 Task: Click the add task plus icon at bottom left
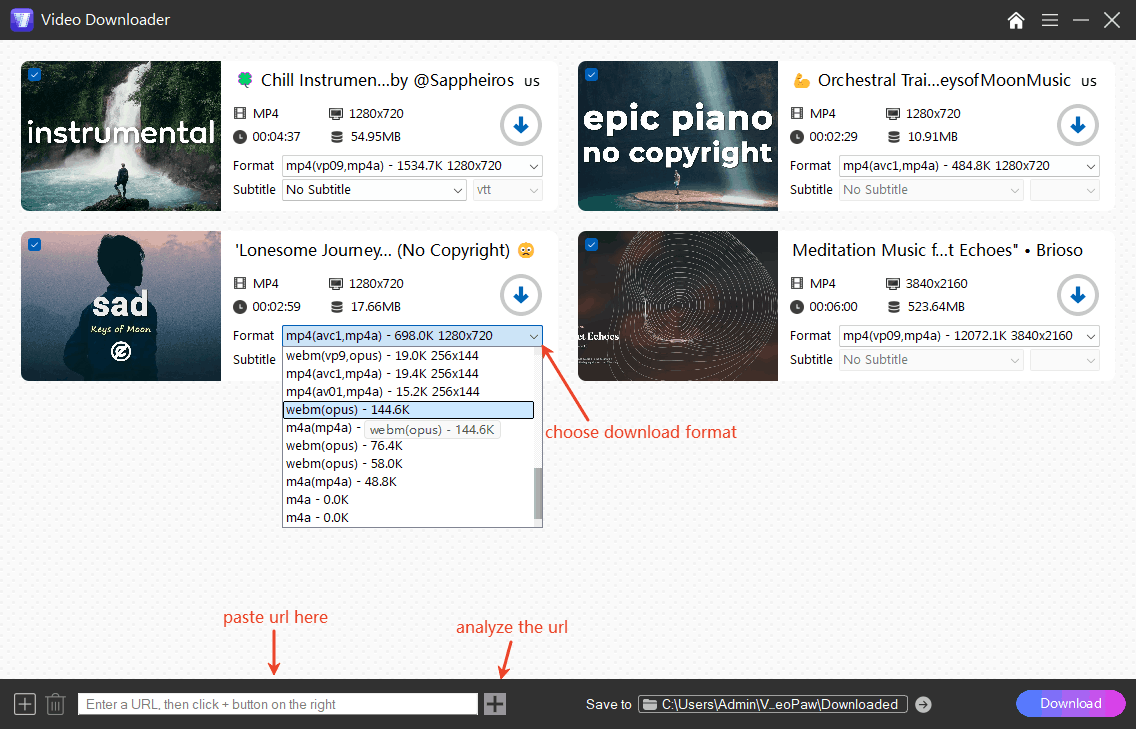point(25,704)
